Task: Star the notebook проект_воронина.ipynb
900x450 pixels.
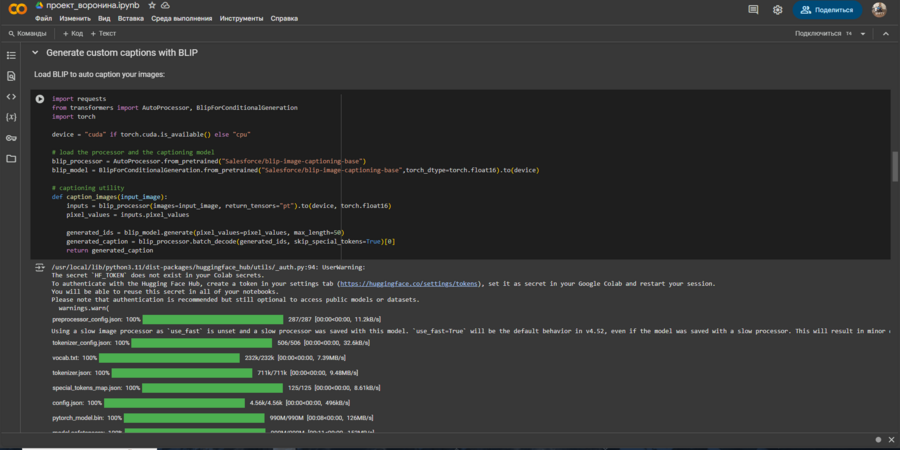Action: 152,6
